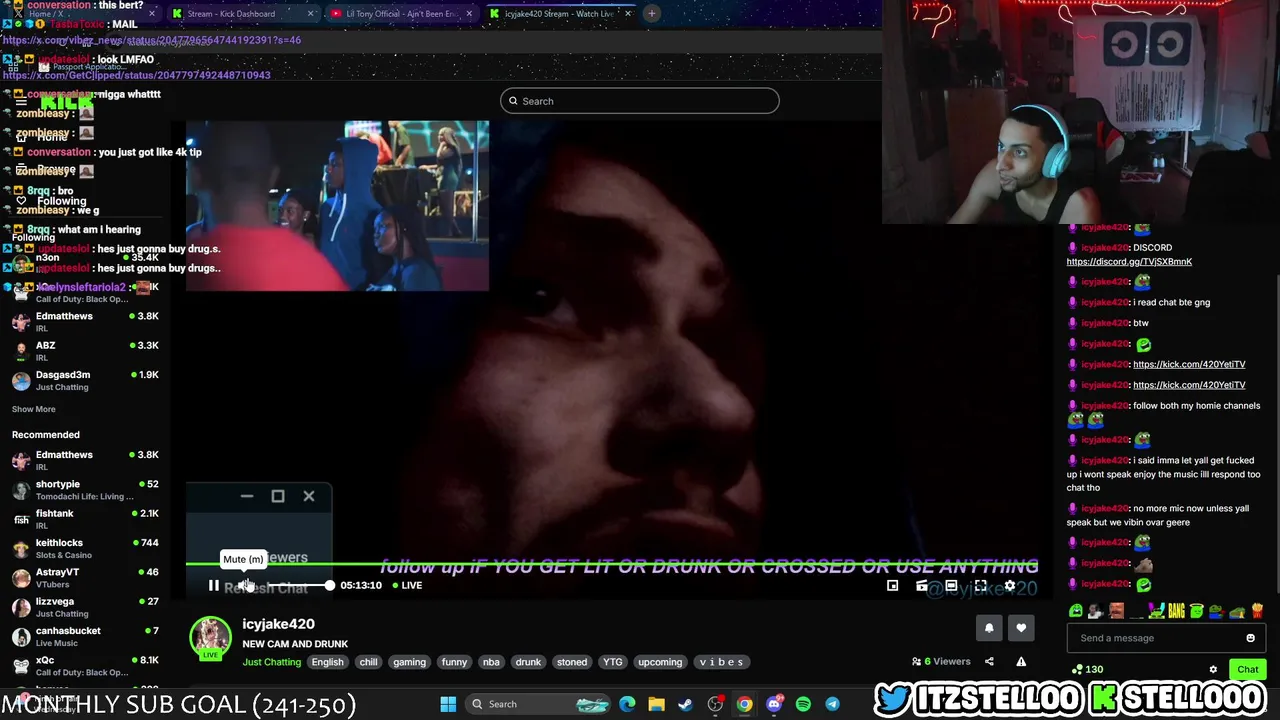Open first kick.com/420YetiTV link

pyautogui.click(x=1189, y=364)
